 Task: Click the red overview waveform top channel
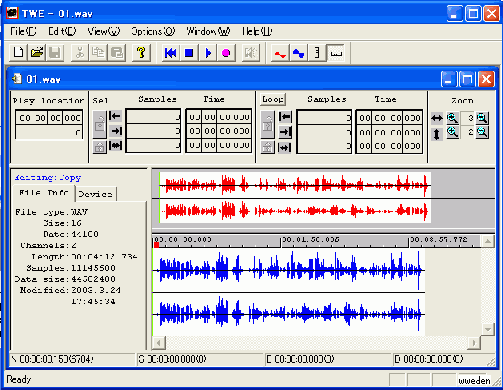click(295, 185)
